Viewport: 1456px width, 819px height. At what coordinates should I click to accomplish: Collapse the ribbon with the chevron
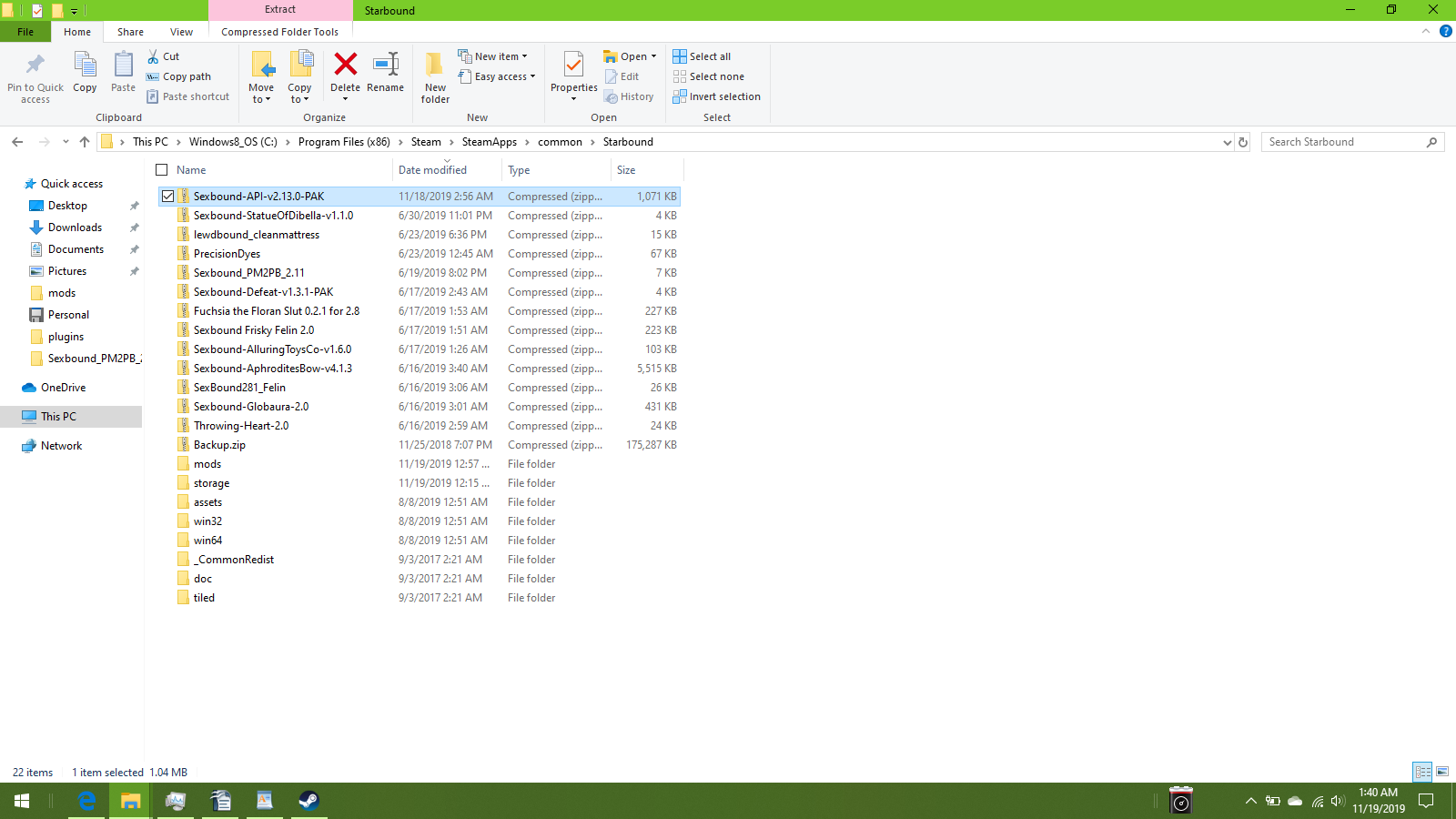1426,31
